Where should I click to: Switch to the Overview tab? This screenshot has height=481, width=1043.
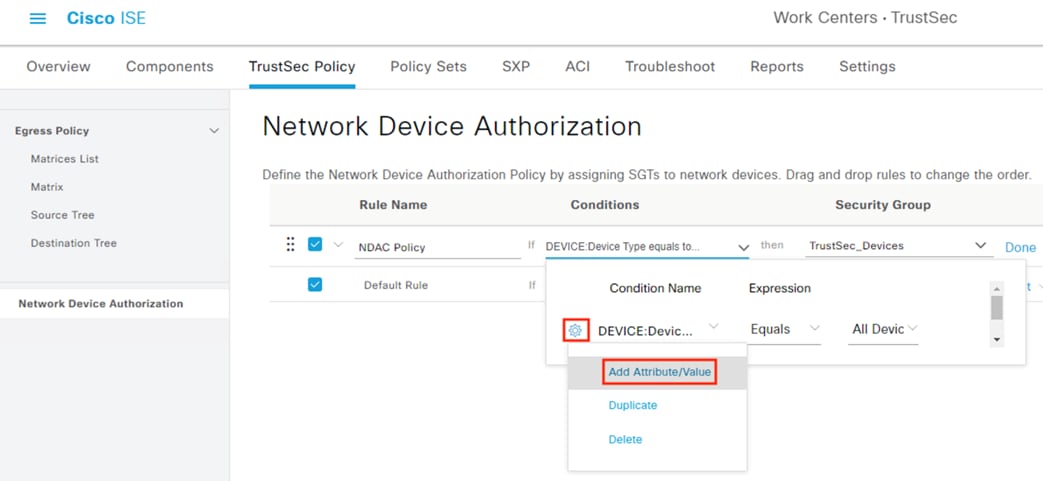coord(59,67)
